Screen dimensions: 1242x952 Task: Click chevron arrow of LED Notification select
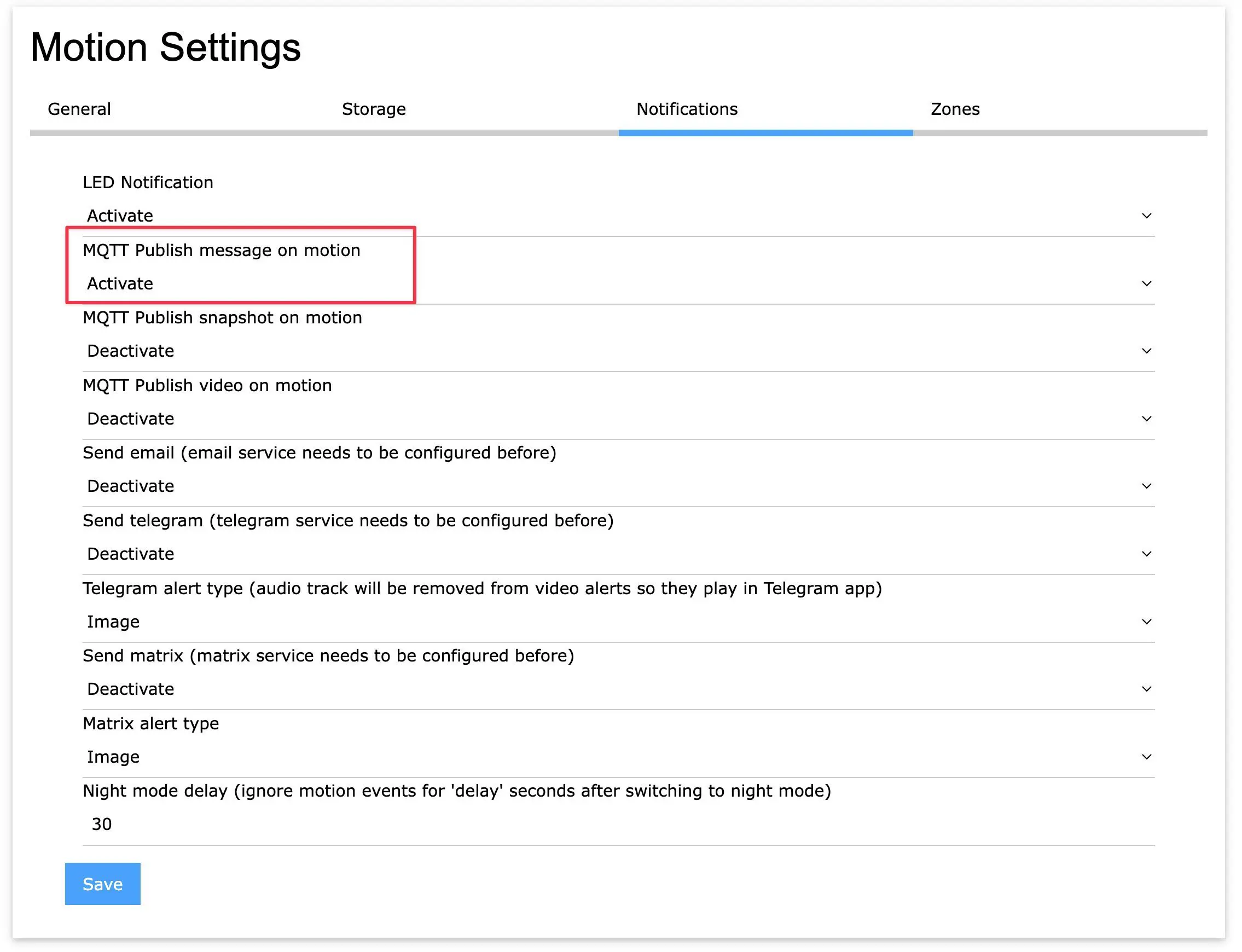click(x=1146, y=216)
